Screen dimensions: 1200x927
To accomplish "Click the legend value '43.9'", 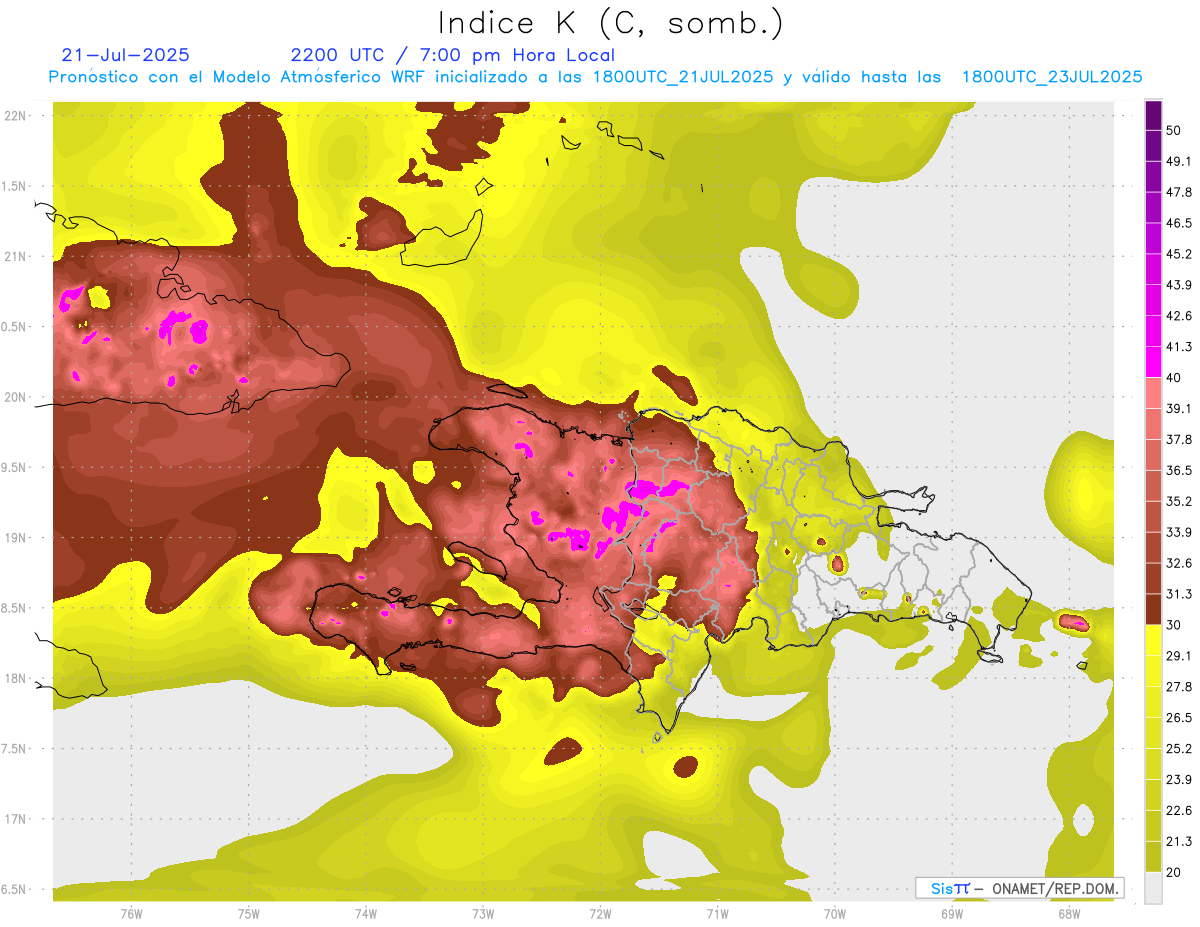I will [x=1179, y=285].
